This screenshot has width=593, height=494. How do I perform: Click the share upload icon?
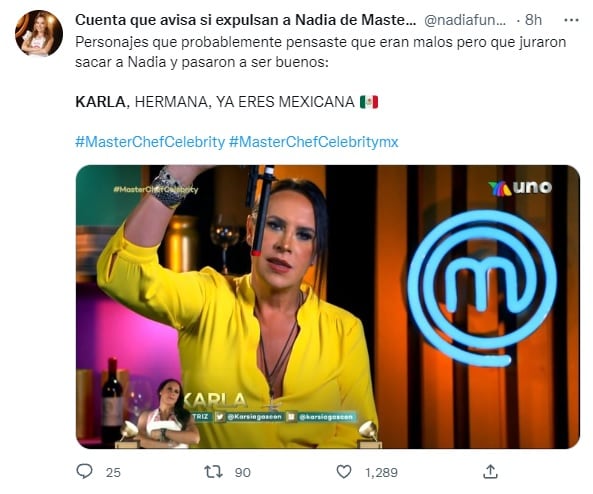point(490,472)
